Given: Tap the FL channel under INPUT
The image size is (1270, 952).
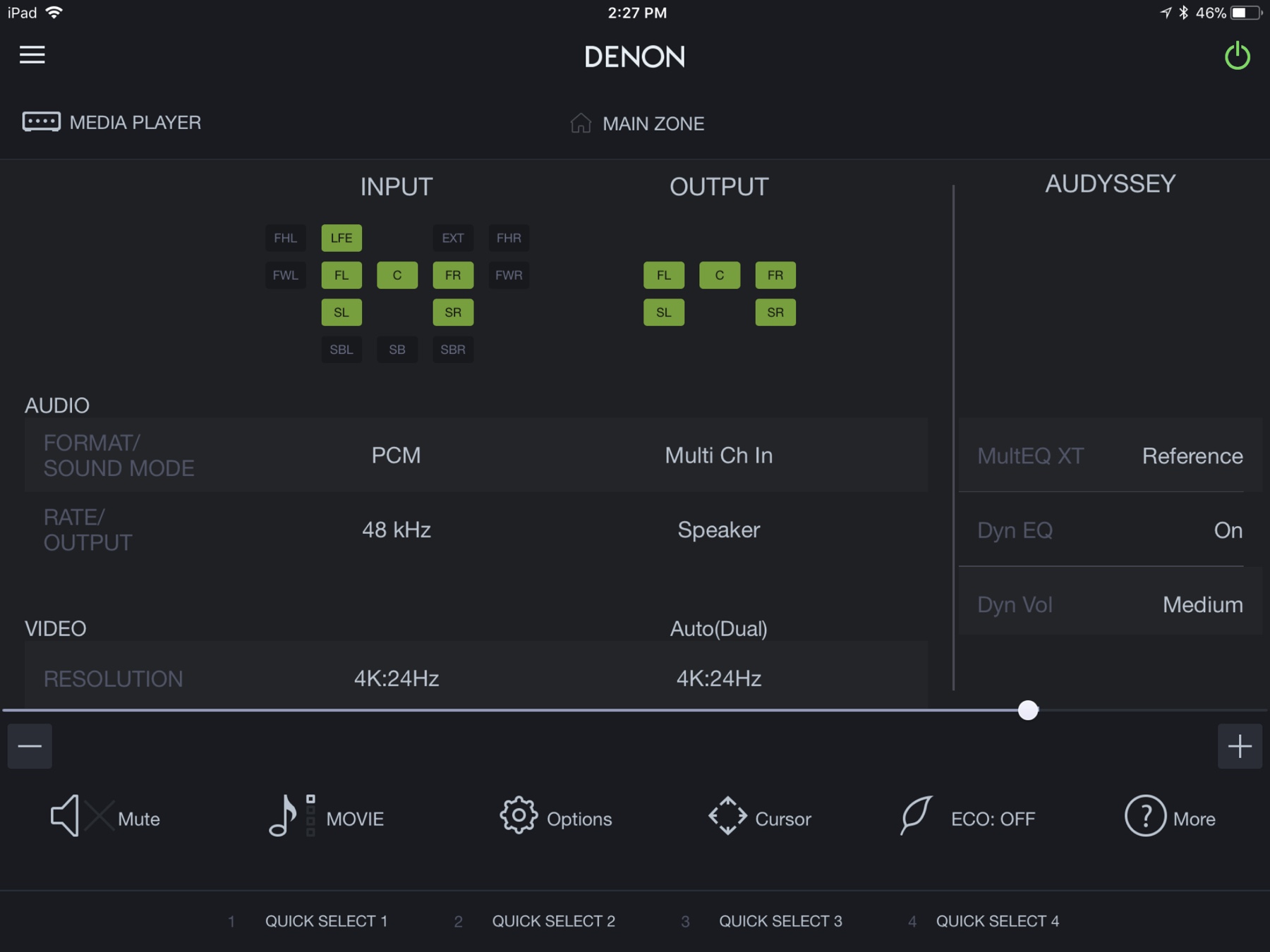Looking at the screenshot, I should 341,275.
